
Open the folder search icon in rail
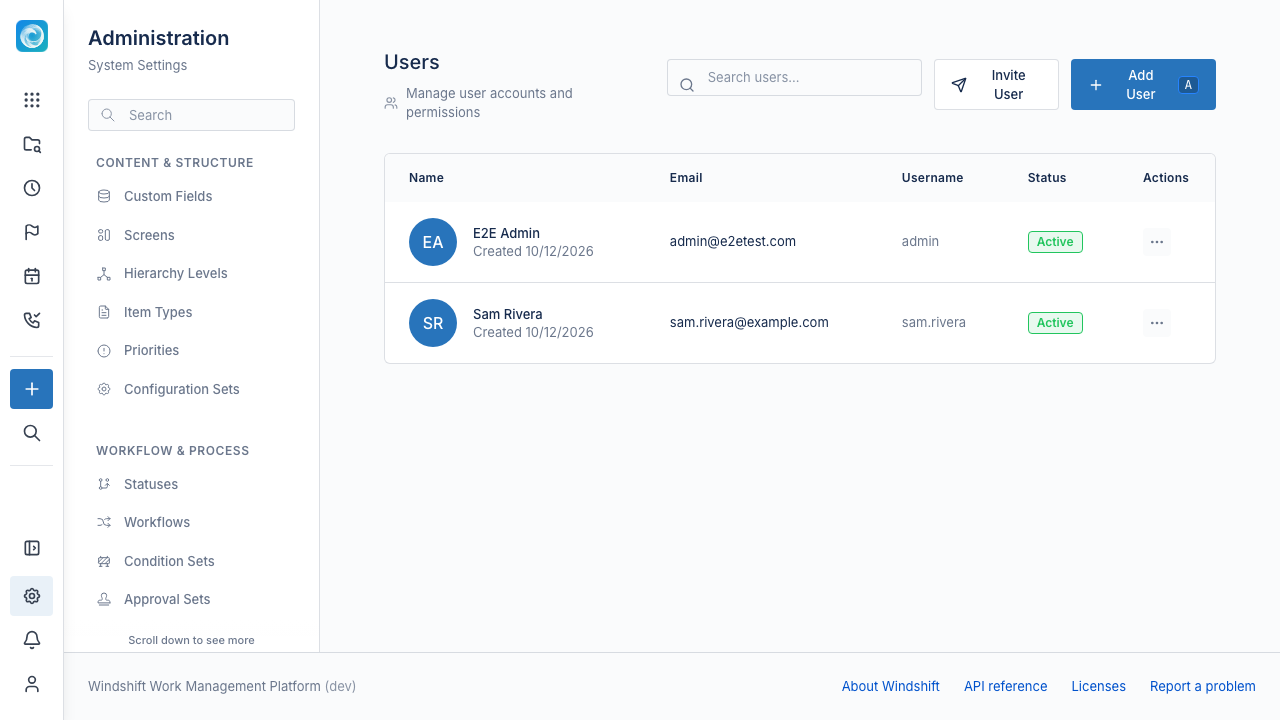pos(32,144)
